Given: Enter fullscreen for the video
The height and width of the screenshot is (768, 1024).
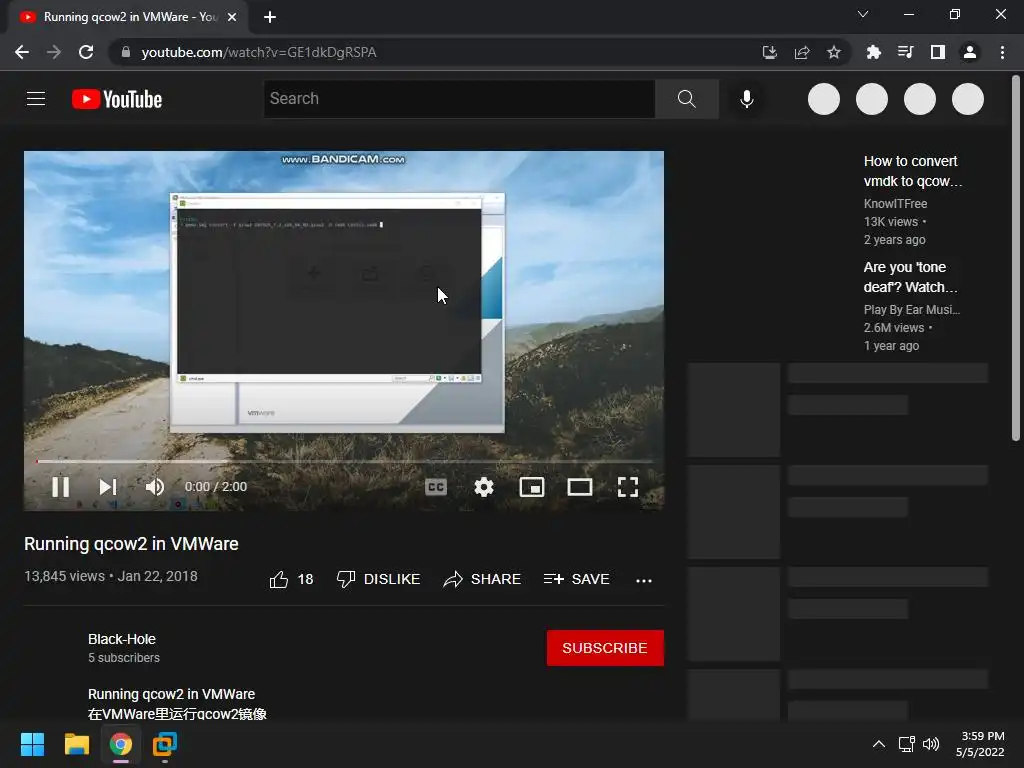Looking at the screenshot, I should [x=628, y=487].
